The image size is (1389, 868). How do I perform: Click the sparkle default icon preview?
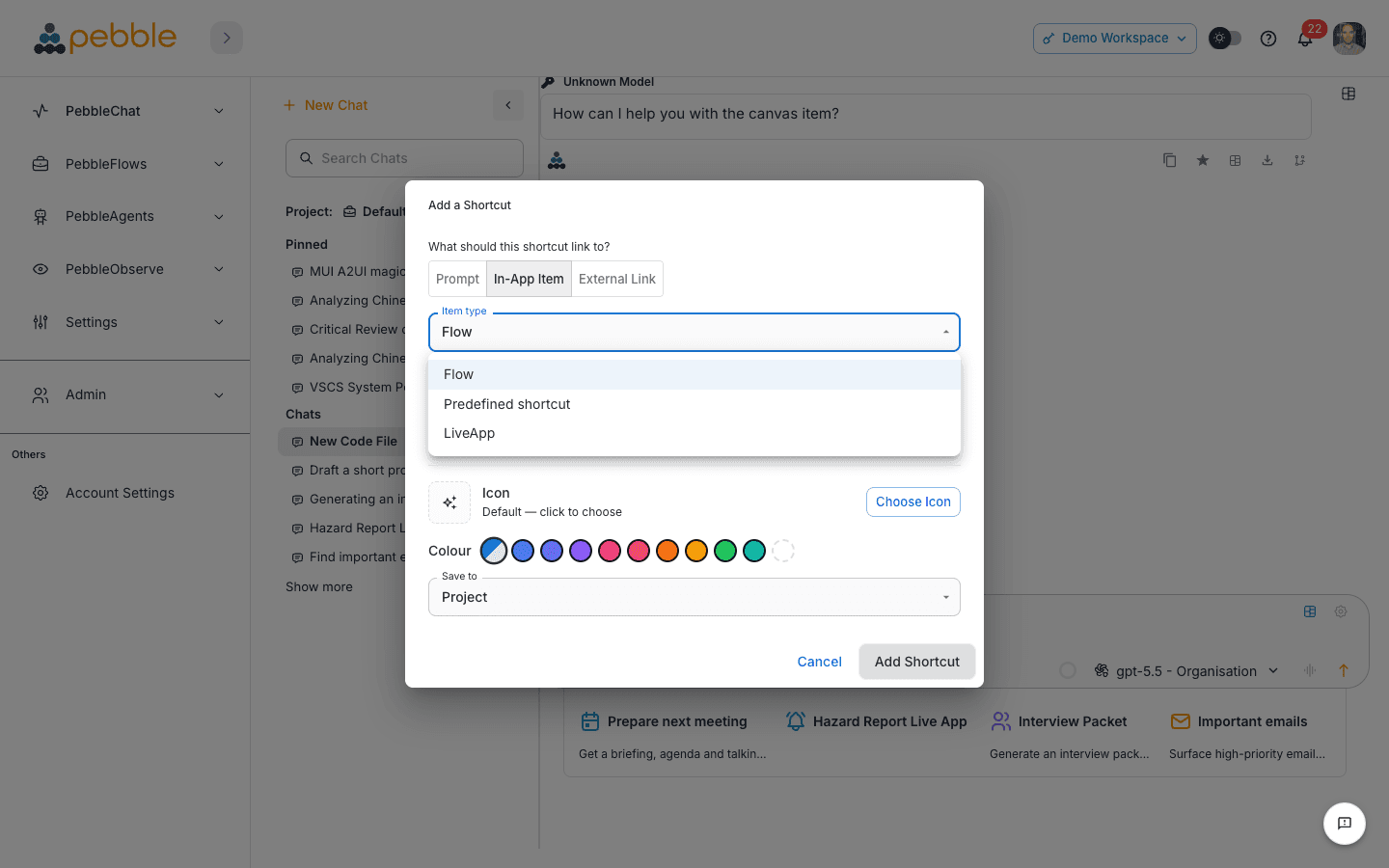(449, 502)
